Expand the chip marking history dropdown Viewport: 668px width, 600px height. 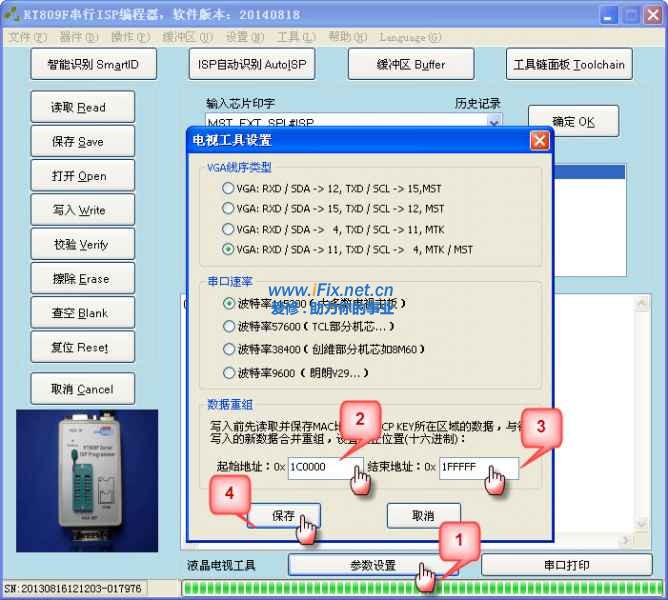point(494,123)
